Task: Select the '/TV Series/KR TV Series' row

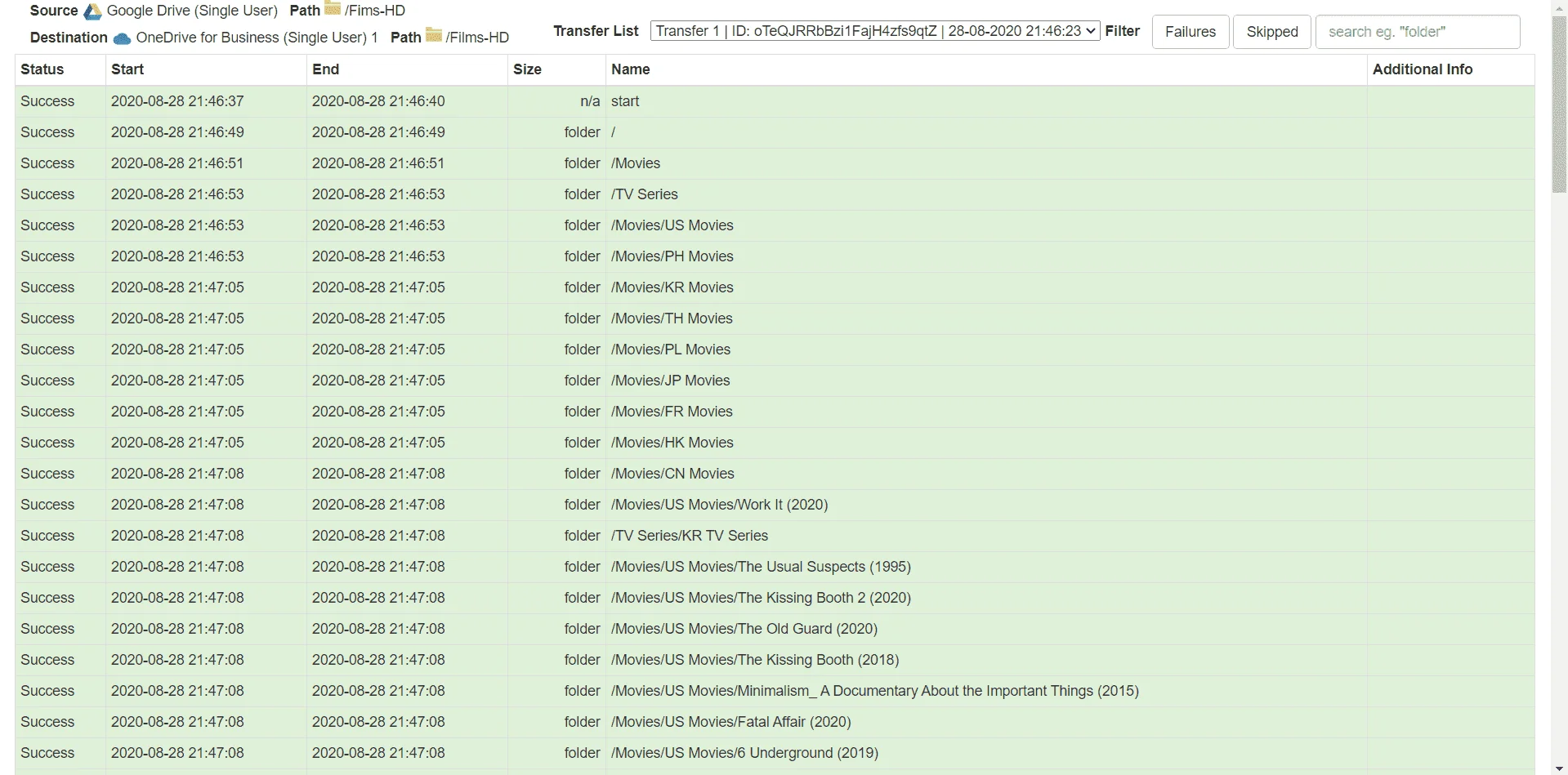Action: click(x=775, y=536)
